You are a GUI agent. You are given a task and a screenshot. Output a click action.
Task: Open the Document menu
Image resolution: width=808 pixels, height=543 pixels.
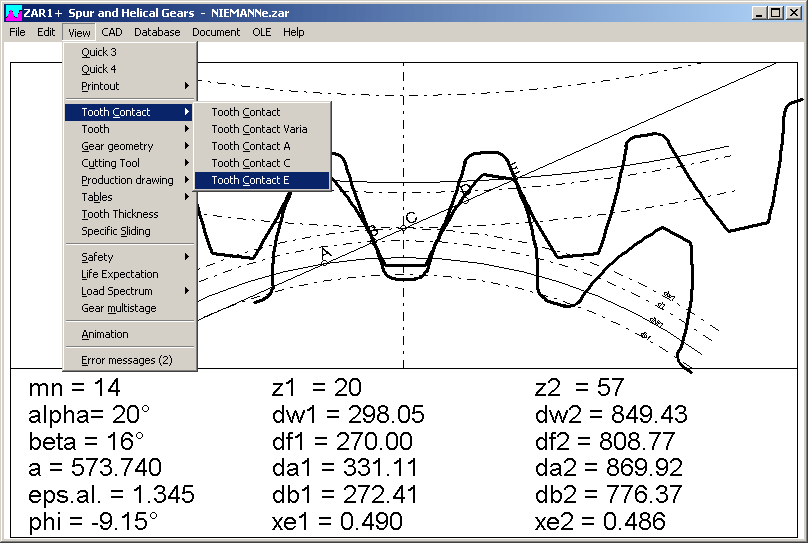(x=216, y=32)
